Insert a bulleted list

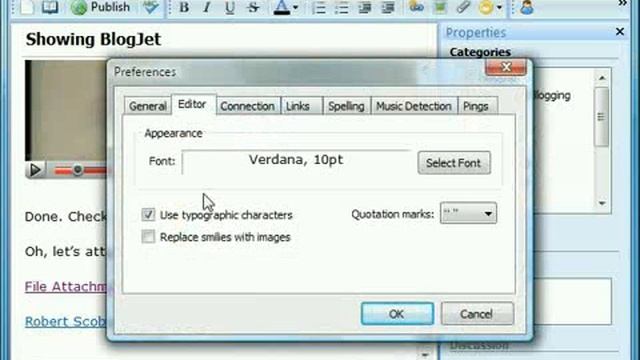(x=342, y=8)
